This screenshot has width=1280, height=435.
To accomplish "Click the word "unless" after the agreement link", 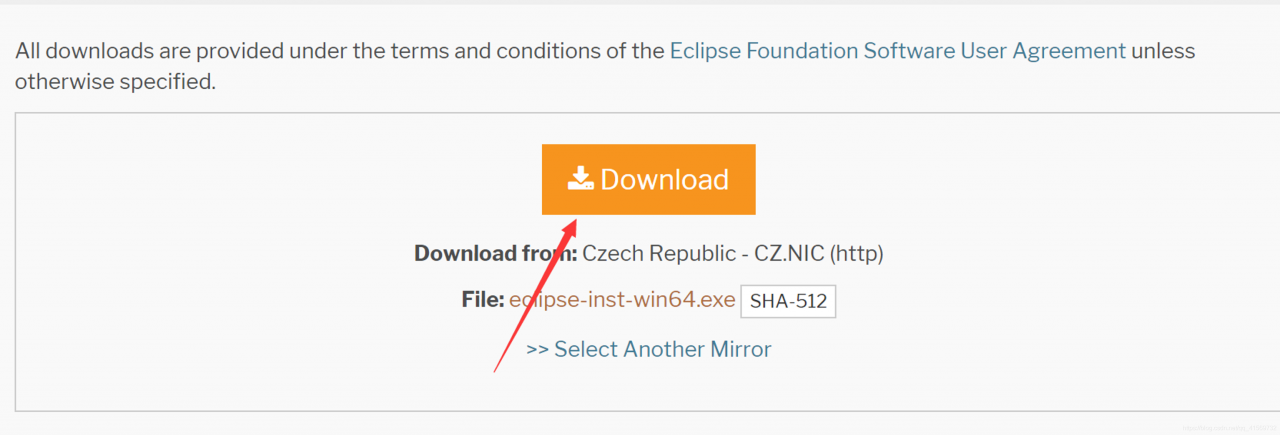I will 1163,50.
